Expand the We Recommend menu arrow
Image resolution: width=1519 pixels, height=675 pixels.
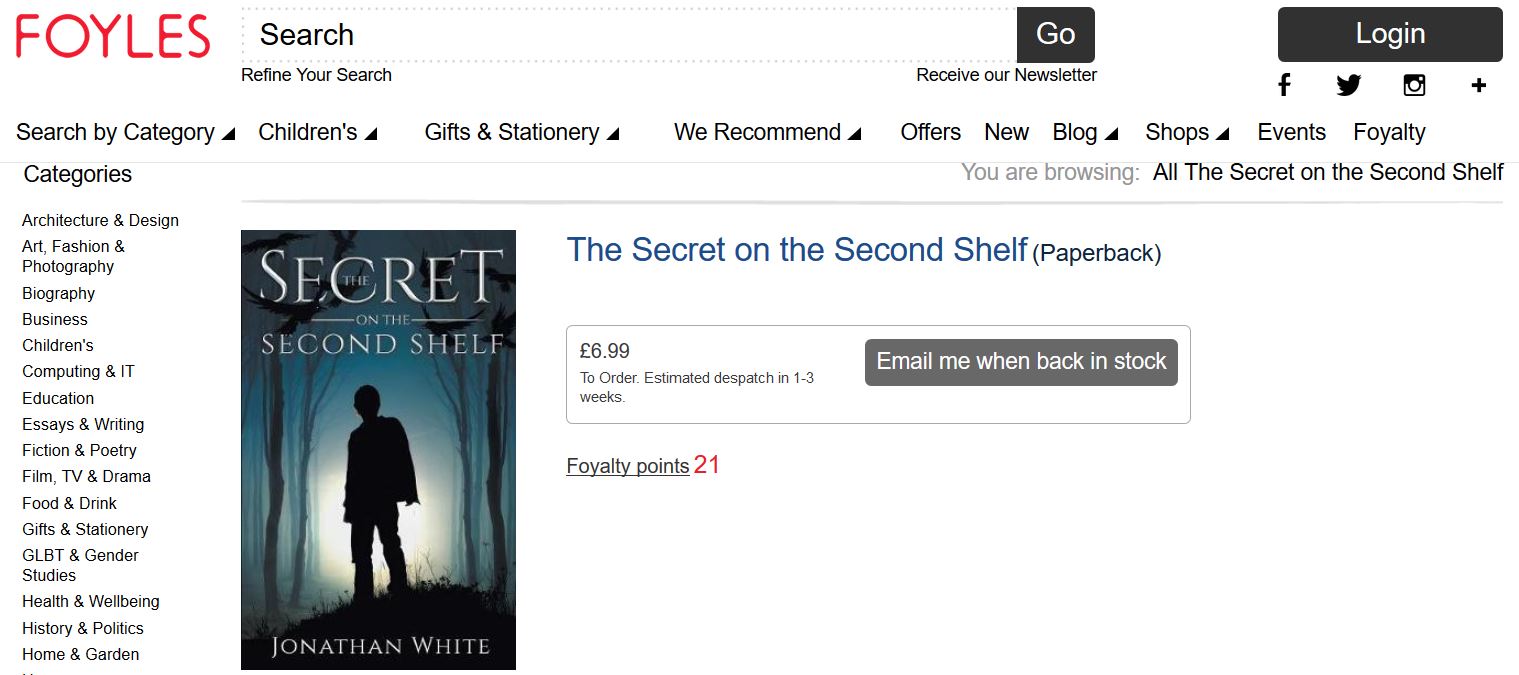click(855, 134)
